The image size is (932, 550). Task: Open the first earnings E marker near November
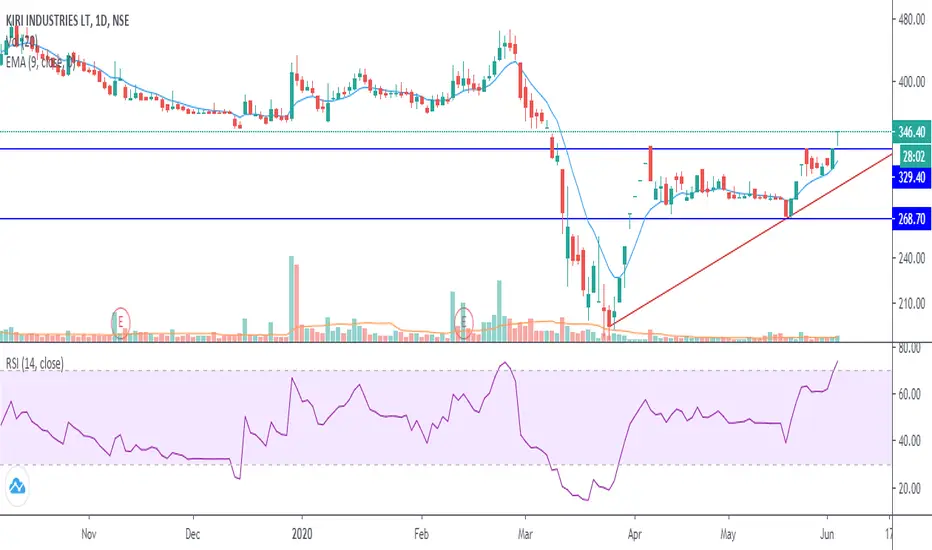click(x=120, y=323)
